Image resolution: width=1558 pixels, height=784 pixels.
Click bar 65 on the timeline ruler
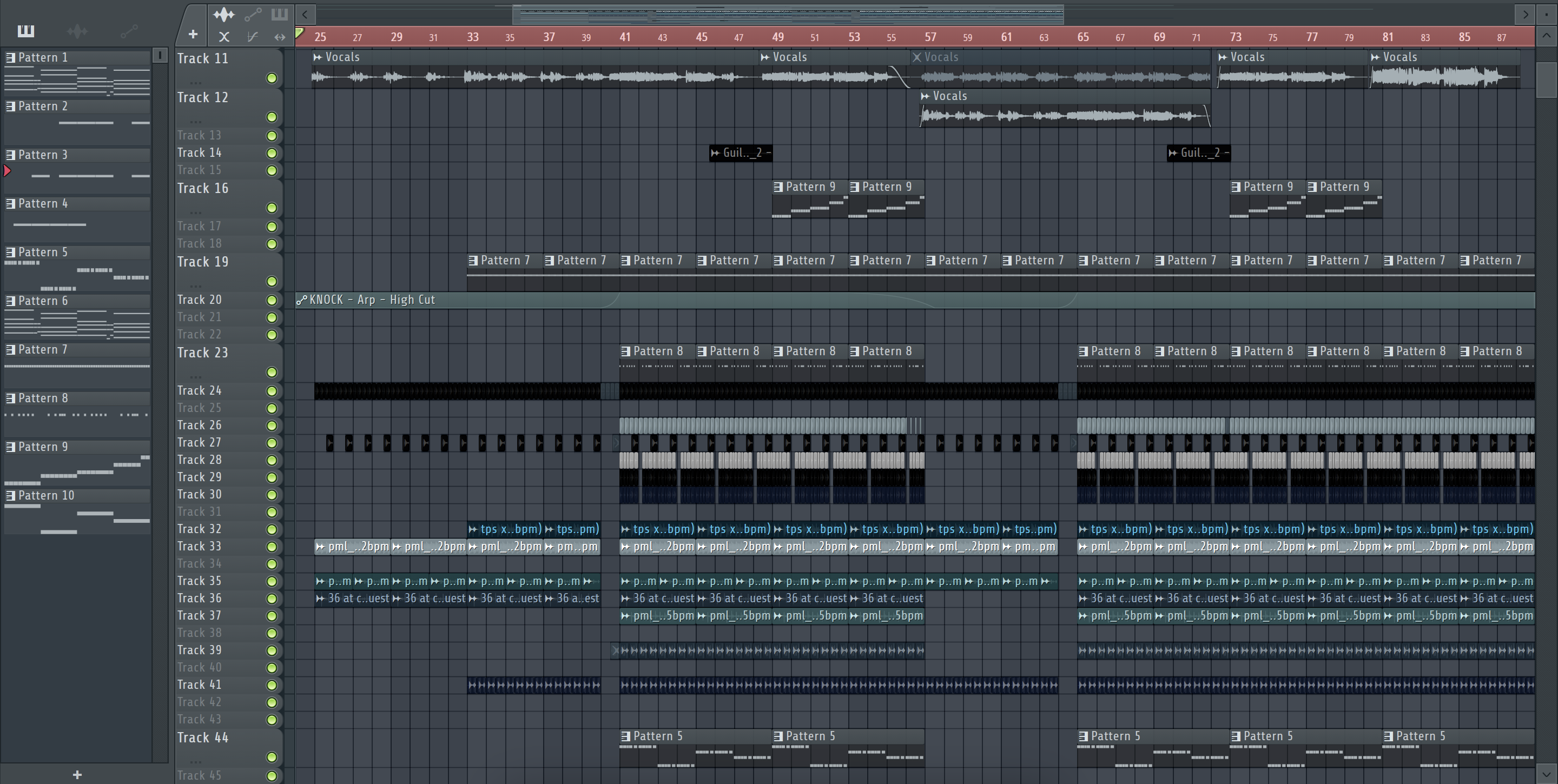(1082, 37)
